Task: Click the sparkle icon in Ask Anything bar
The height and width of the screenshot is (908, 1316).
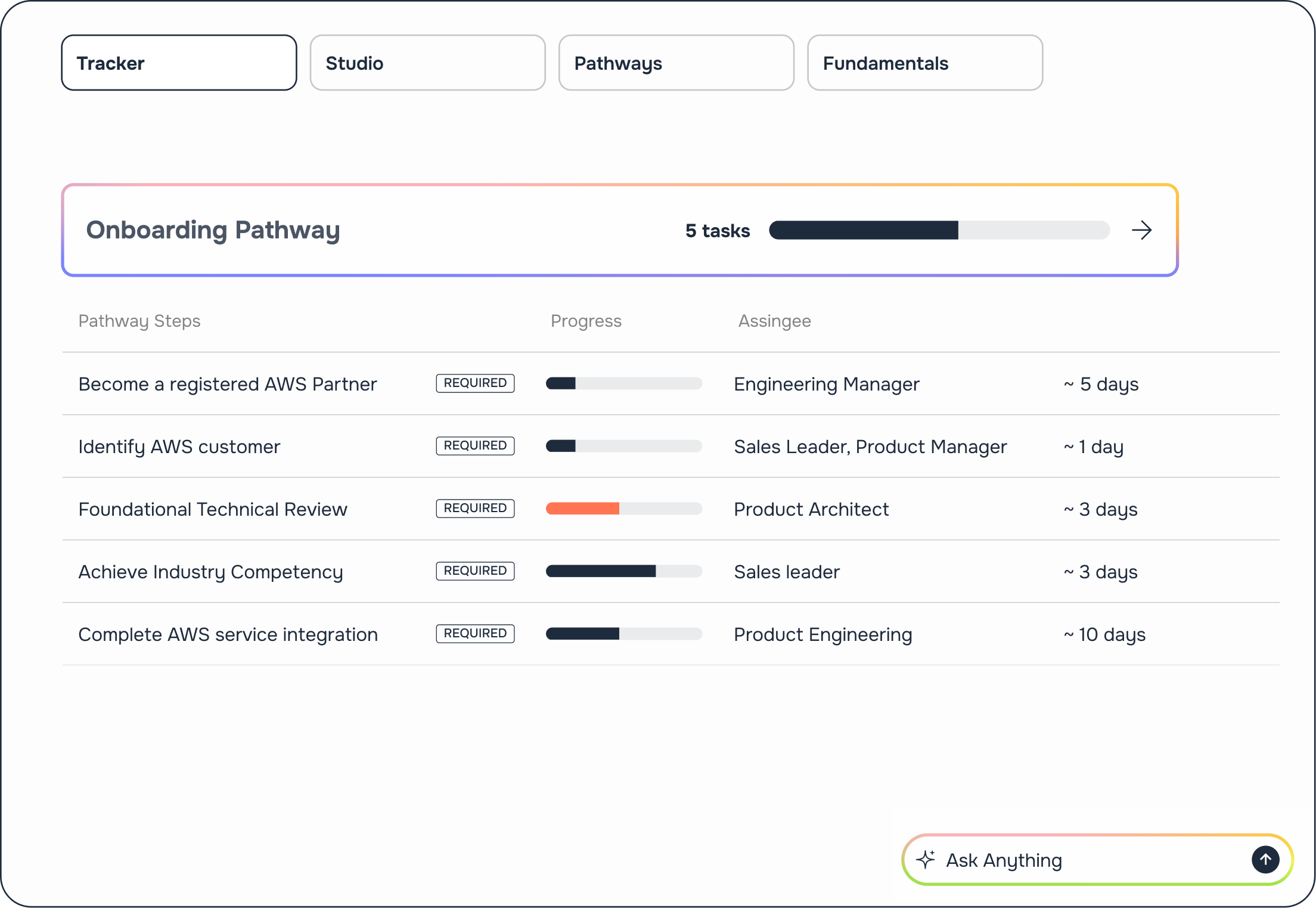Action: click(x=926, y=859)
